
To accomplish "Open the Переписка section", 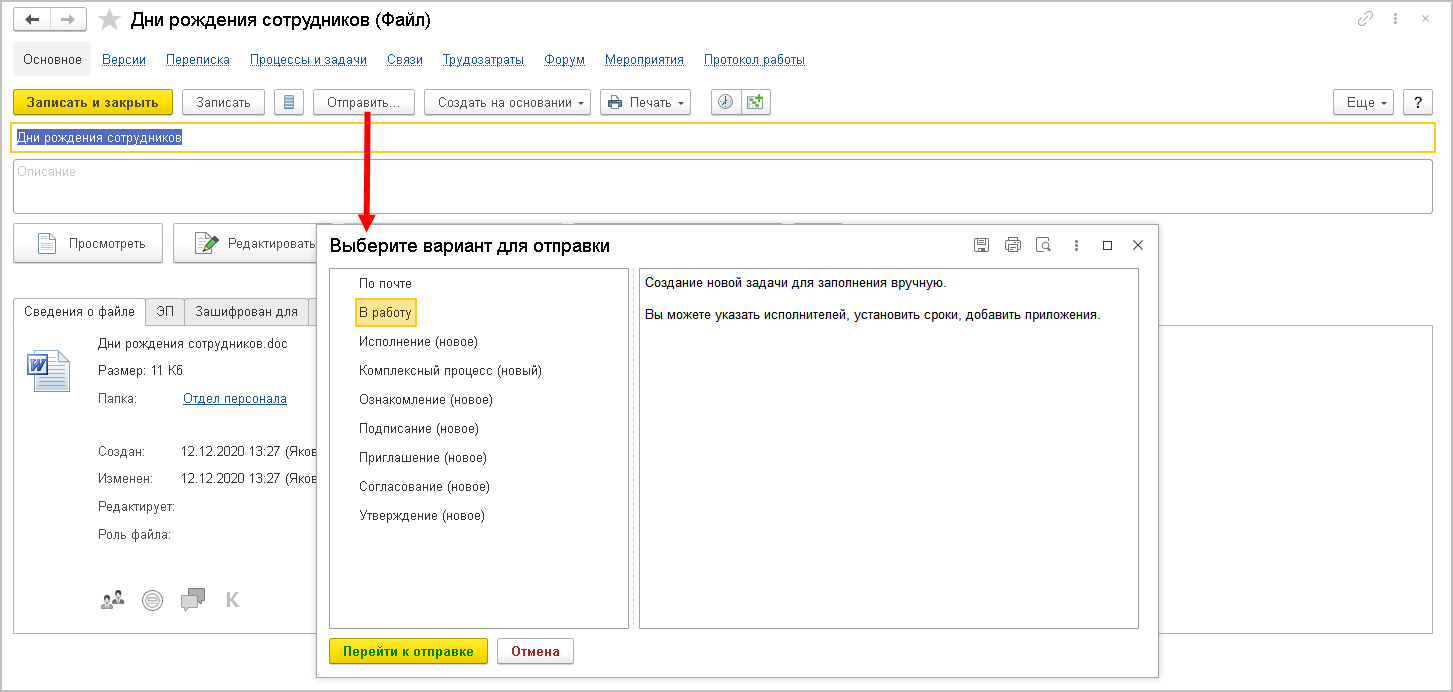I will coord(198,60).
